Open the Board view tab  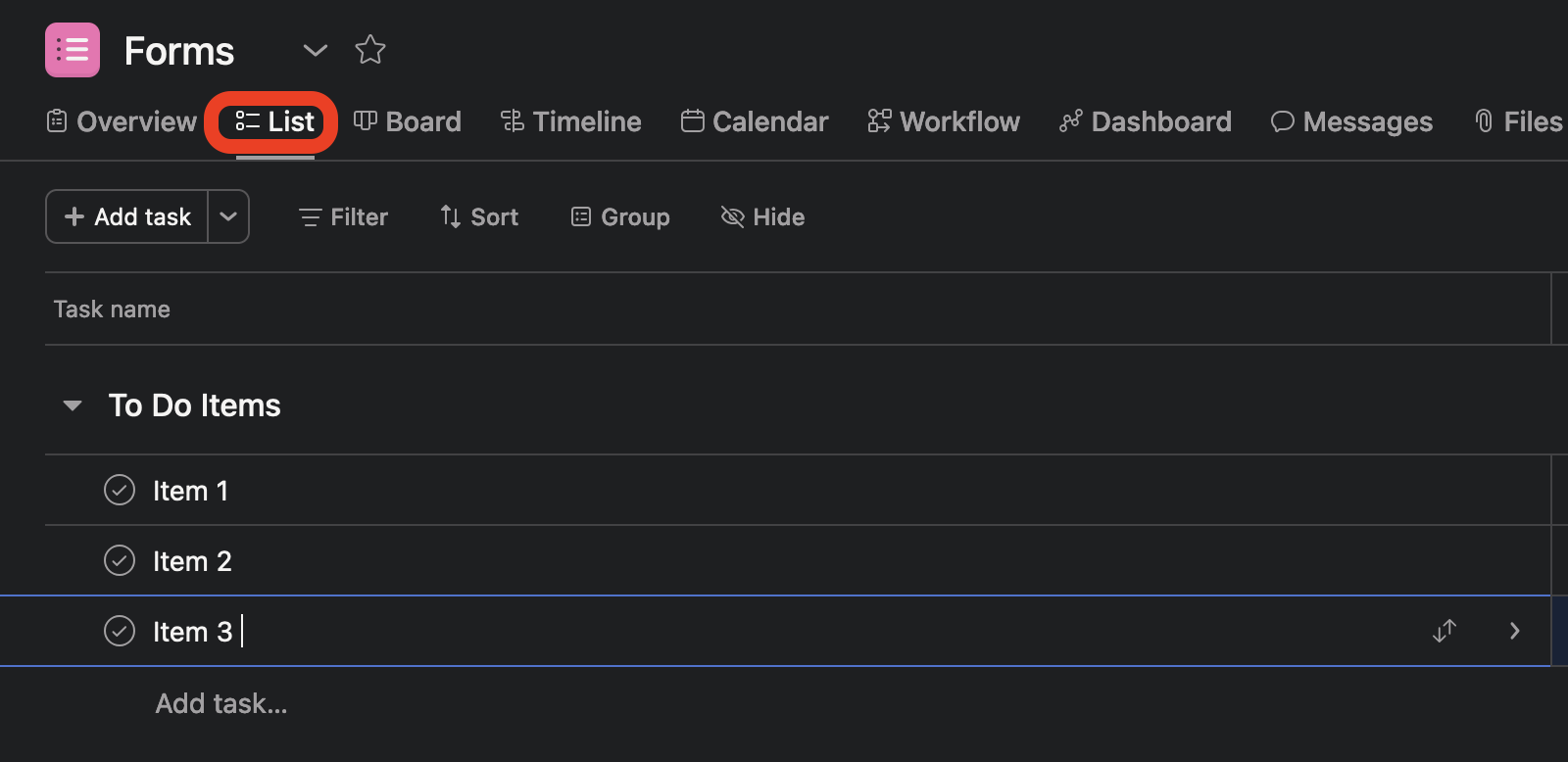[x=408, y=121]
